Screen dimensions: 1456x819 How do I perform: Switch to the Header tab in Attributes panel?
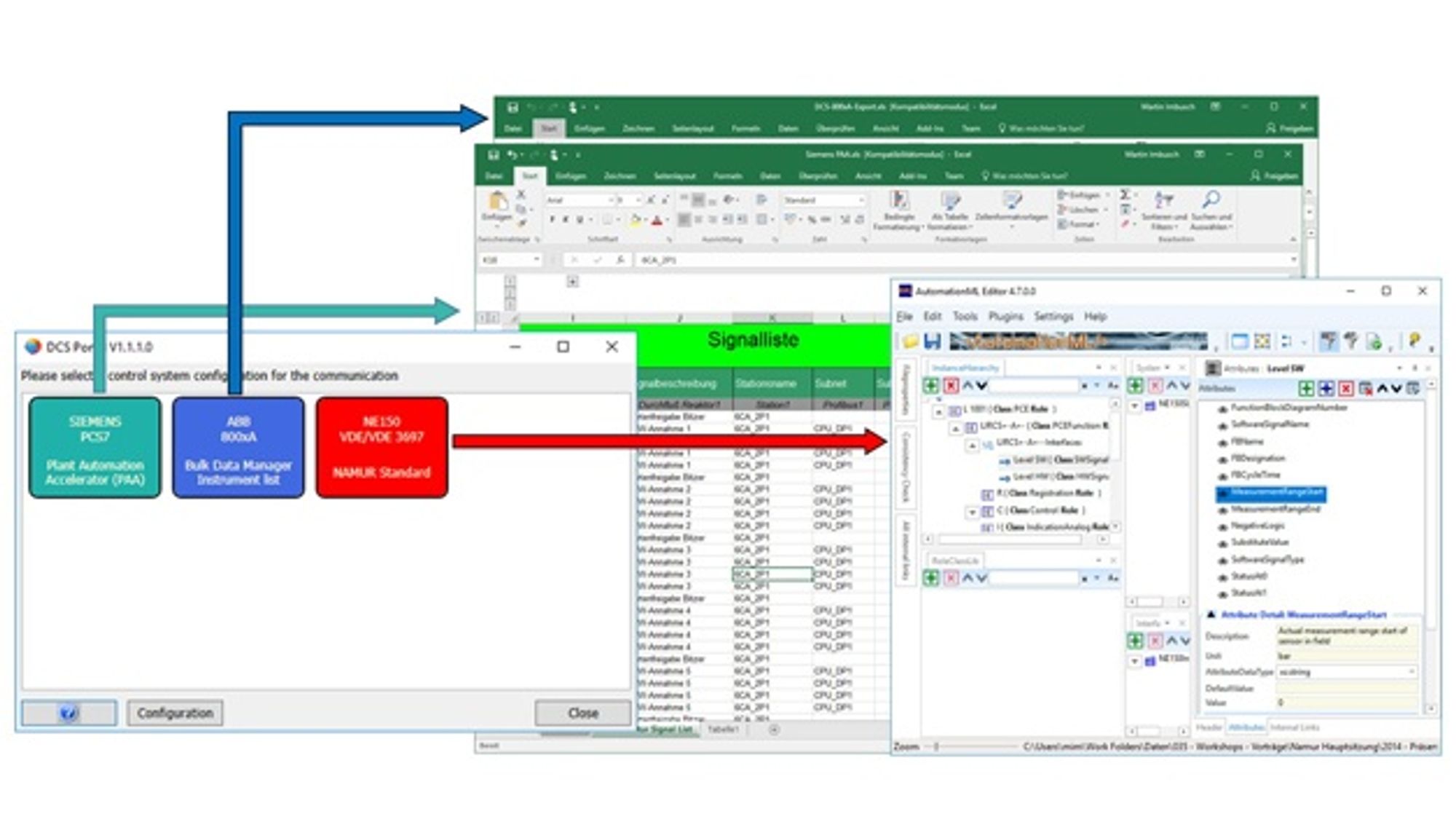(1209, 728)
